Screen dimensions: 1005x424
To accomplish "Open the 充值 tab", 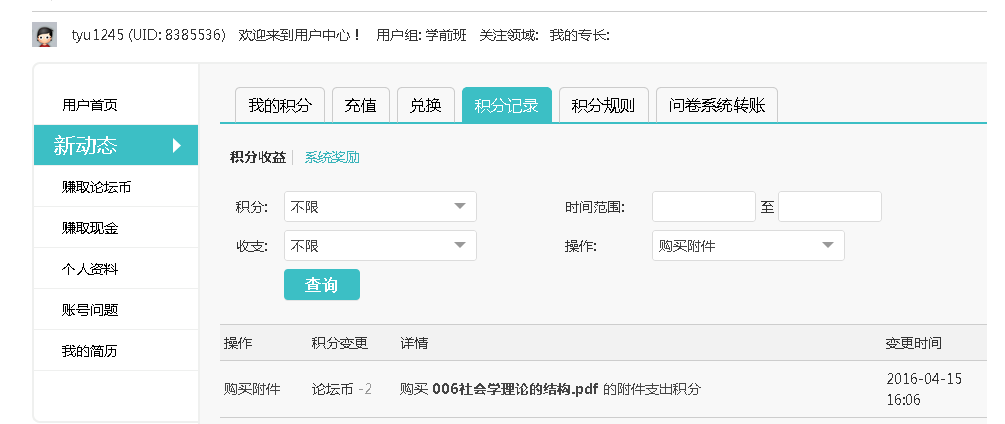I will click(x=360, y=105).
